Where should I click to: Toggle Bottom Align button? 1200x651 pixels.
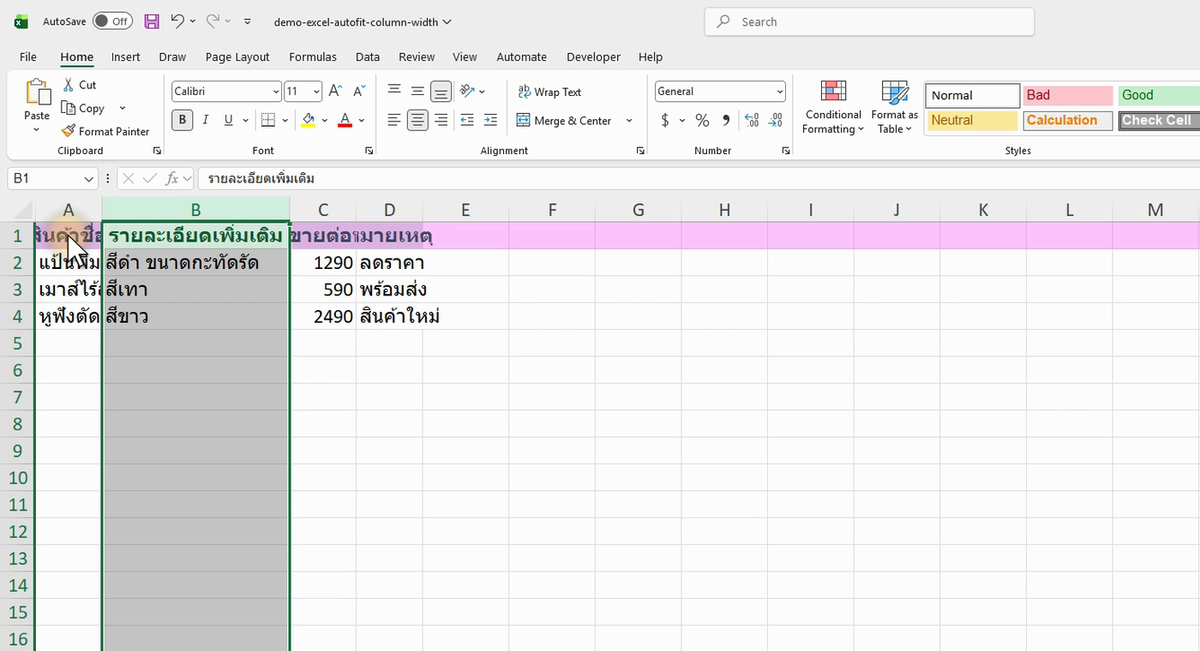[441, 91]
